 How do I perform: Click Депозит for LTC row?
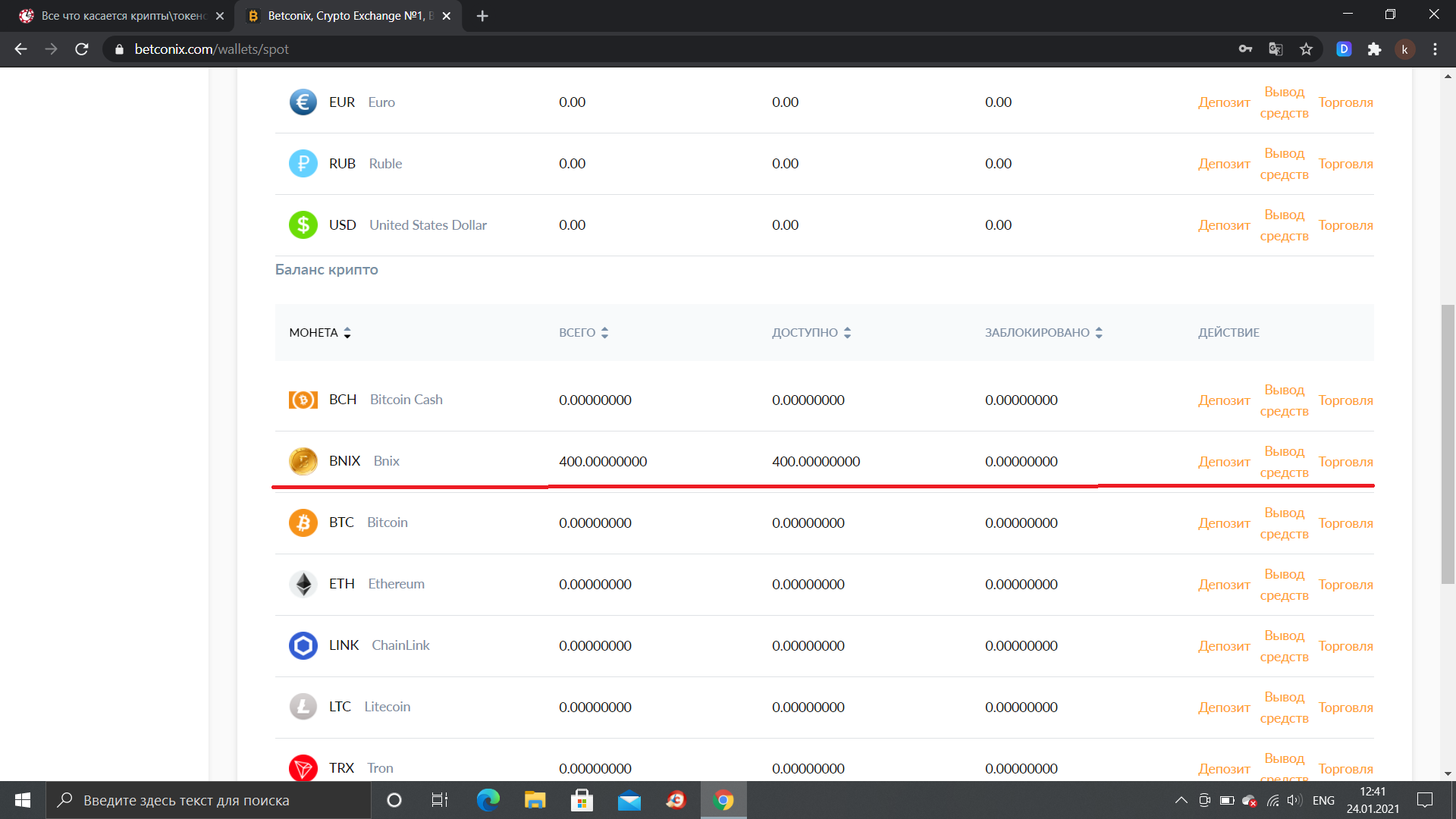[1224, 708]
